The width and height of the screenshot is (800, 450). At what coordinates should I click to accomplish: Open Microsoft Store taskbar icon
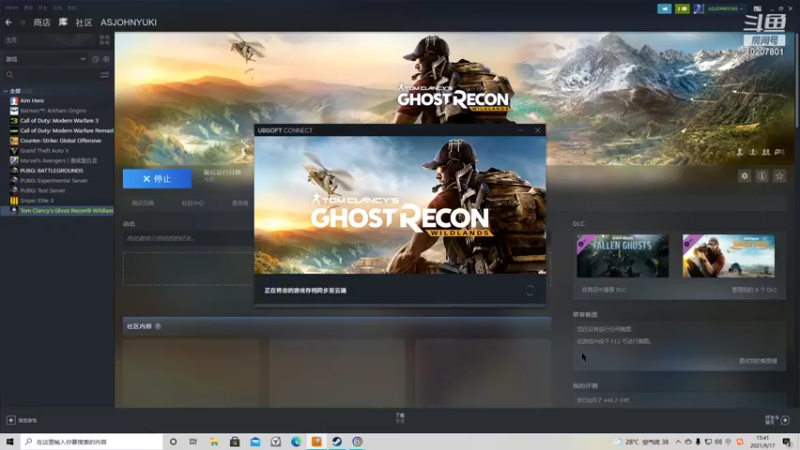(235, 441)
